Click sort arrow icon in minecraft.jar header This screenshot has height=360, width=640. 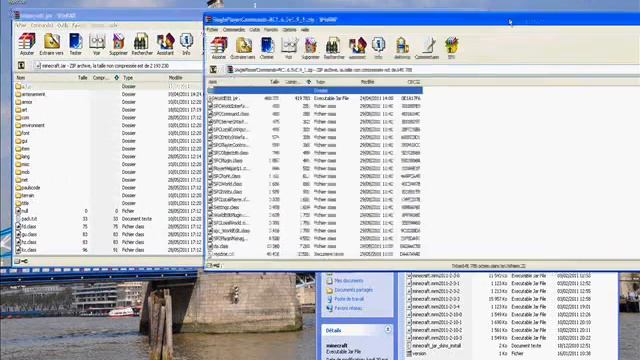click(117, 78)
